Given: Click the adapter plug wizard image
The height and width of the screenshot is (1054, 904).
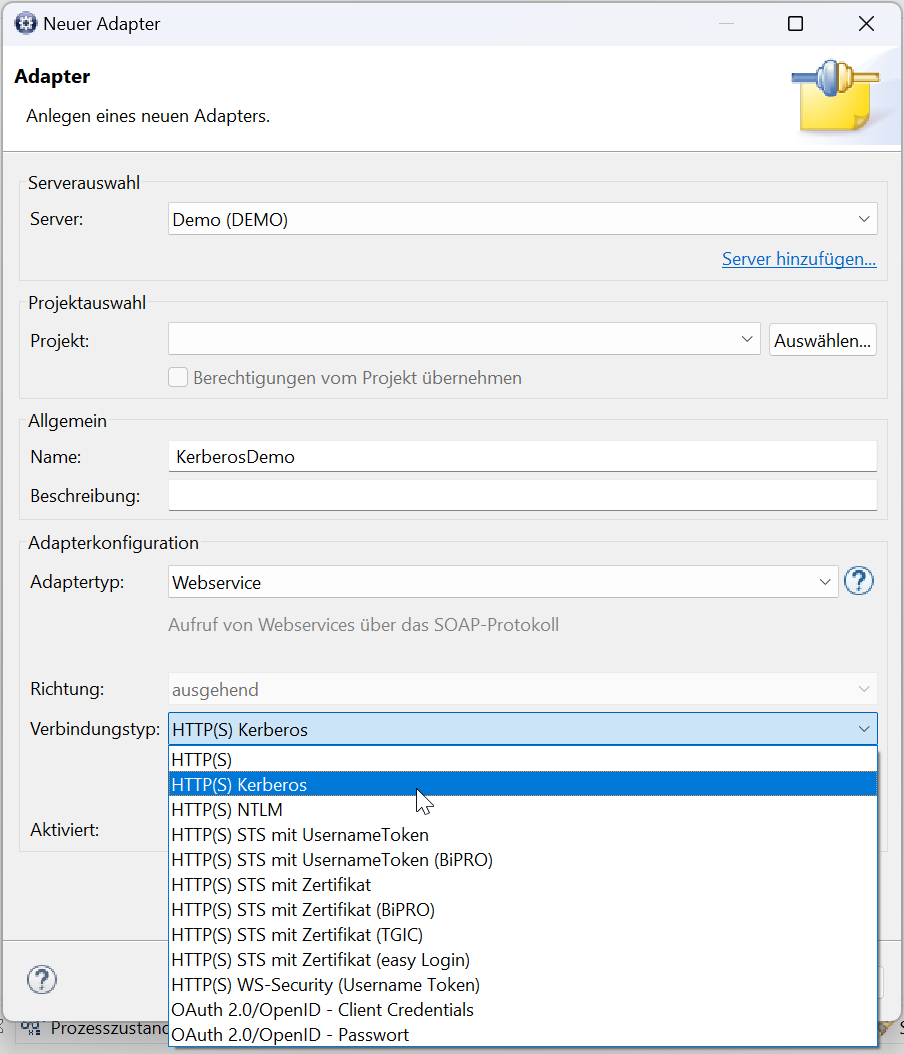Looking at the screenshot, I should (837, 95).
